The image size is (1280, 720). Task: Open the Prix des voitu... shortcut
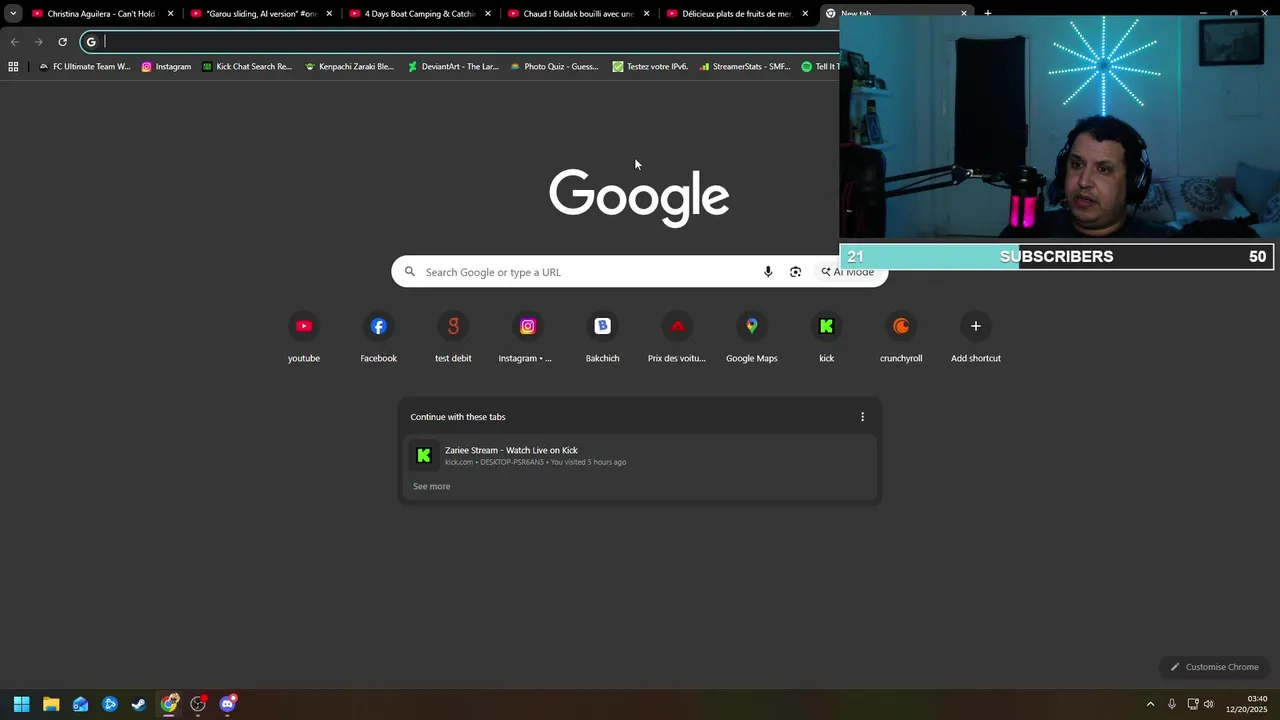(x=677, y=337)
